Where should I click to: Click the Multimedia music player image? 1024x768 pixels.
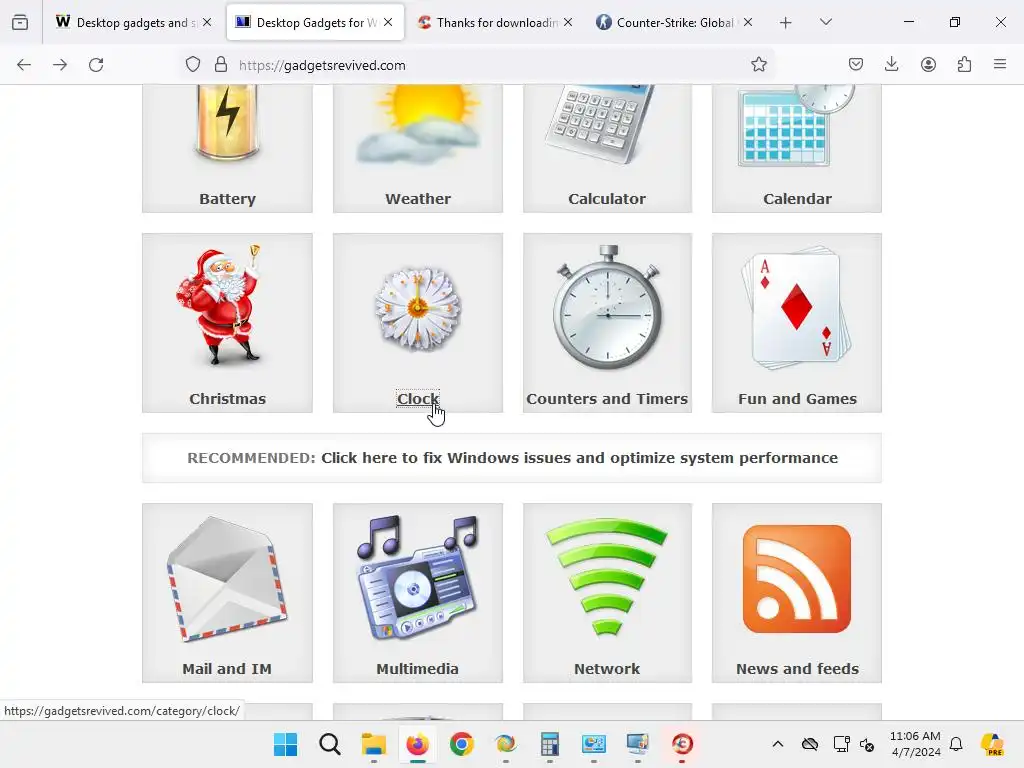coord(418,577)
